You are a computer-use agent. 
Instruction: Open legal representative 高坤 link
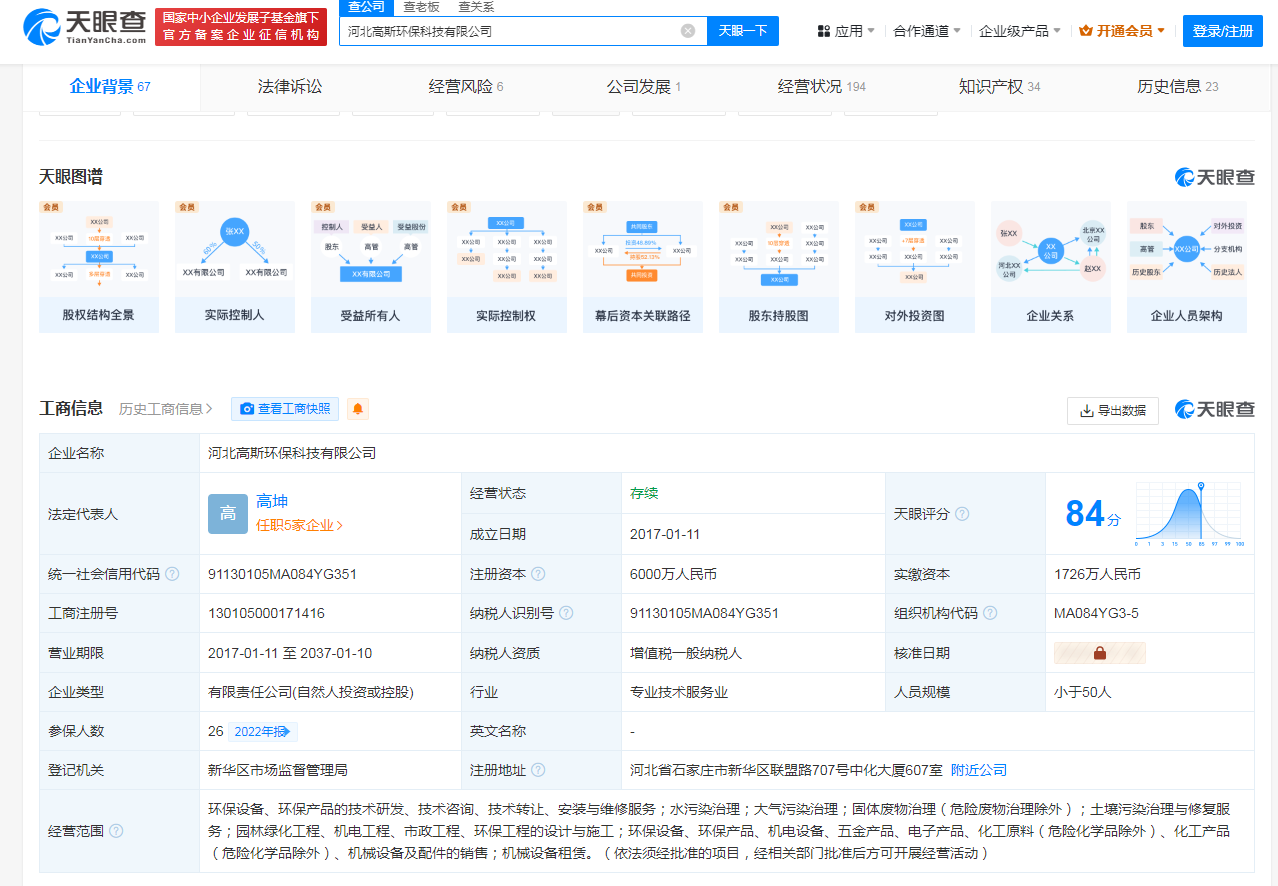[272, 502]
